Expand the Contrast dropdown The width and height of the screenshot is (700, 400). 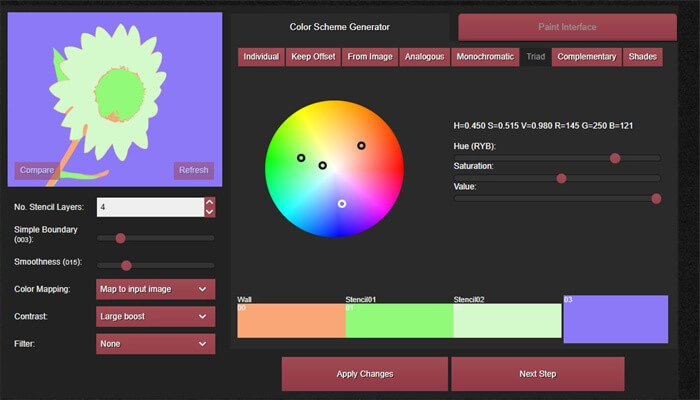tap(155, 317)
